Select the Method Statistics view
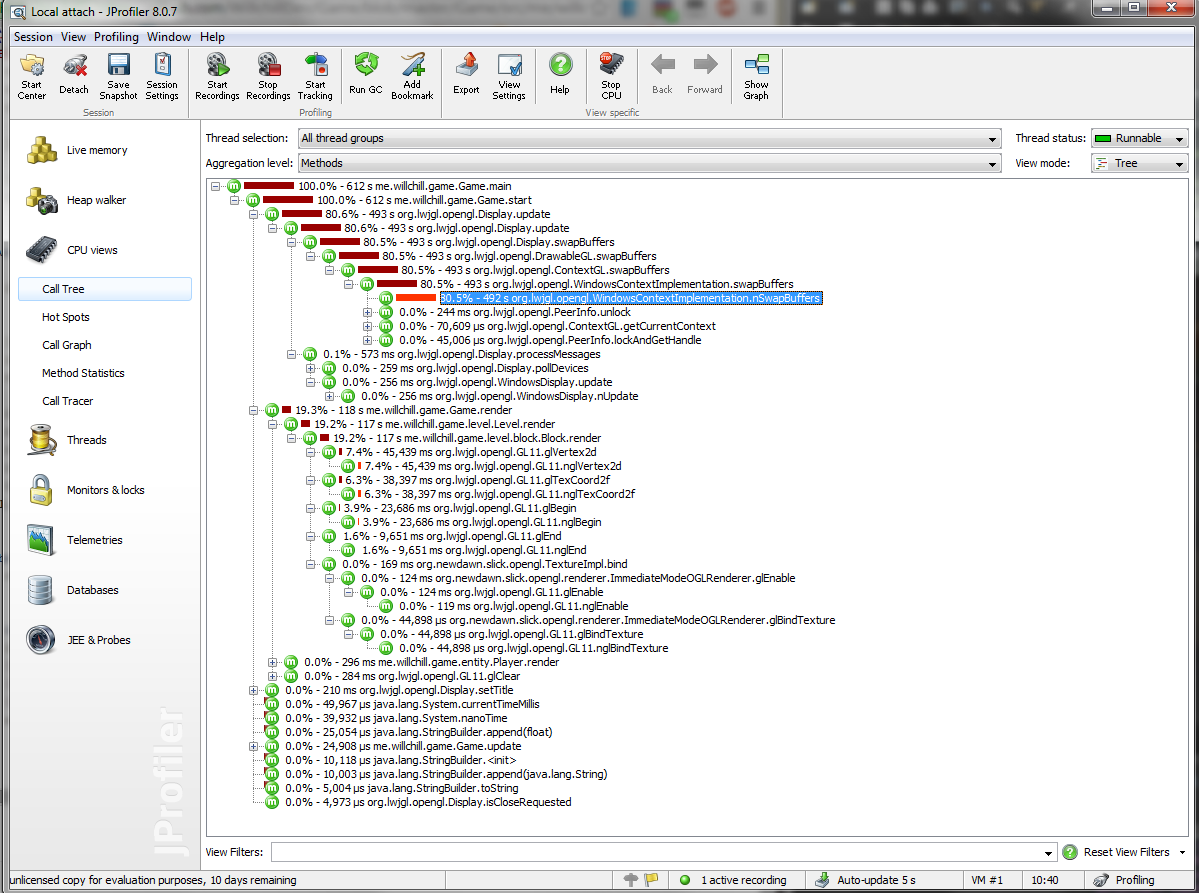1199x893 pixels. click(x=83, y=373)
